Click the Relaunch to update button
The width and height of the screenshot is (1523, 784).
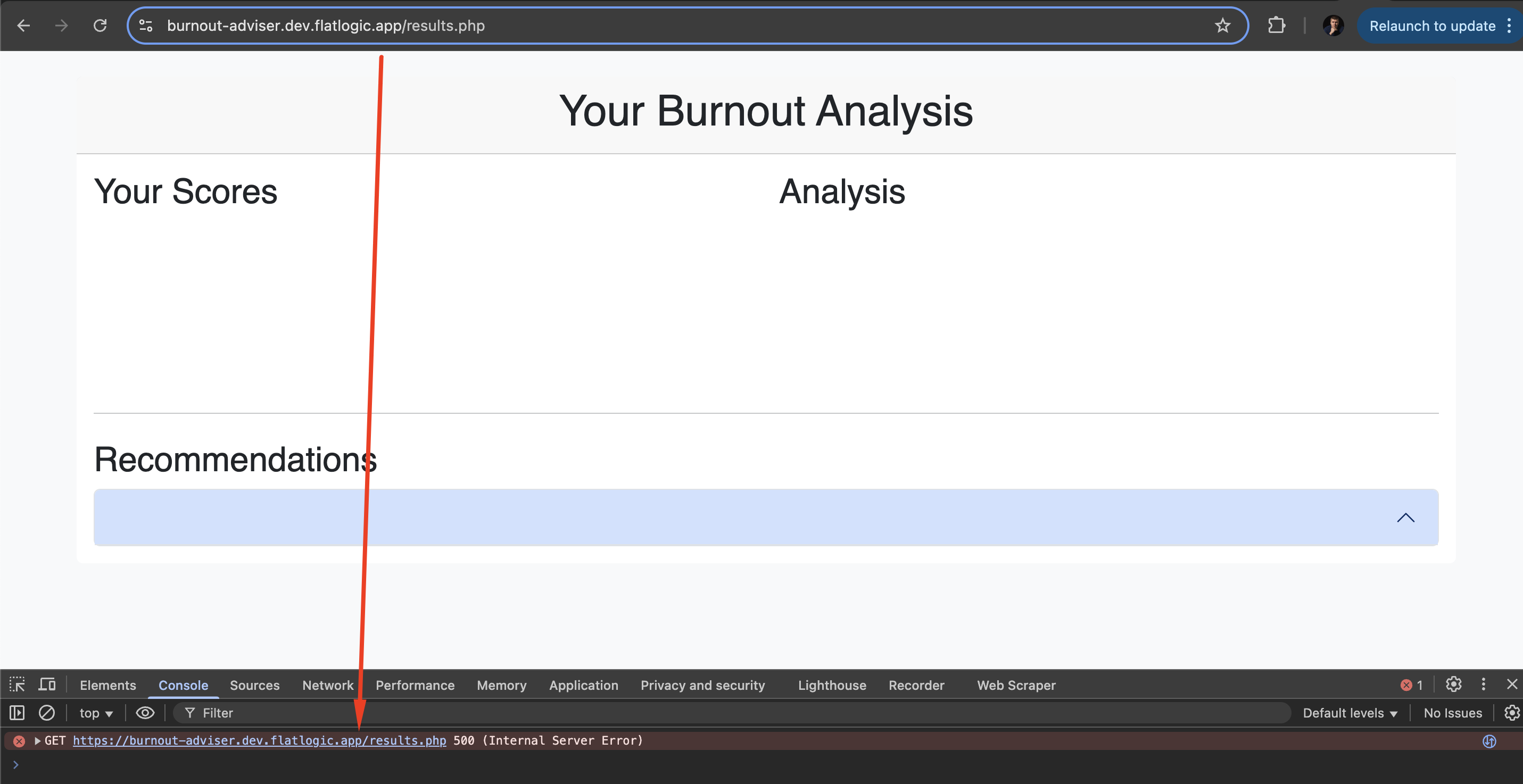[1432, 26]
